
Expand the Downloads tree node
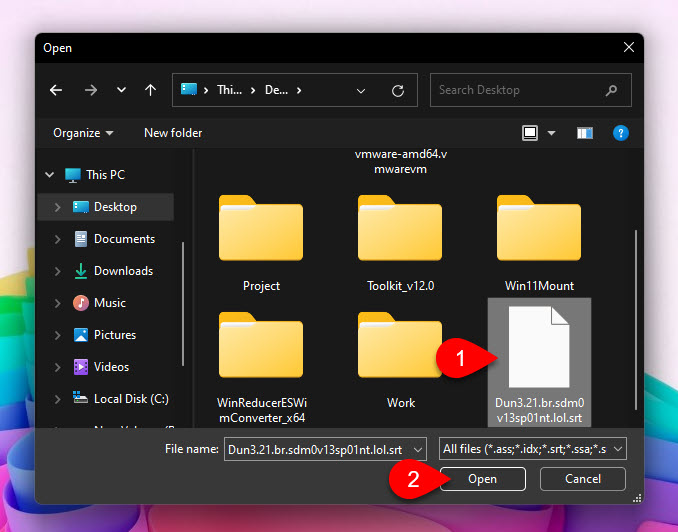(x=57, y=271)
